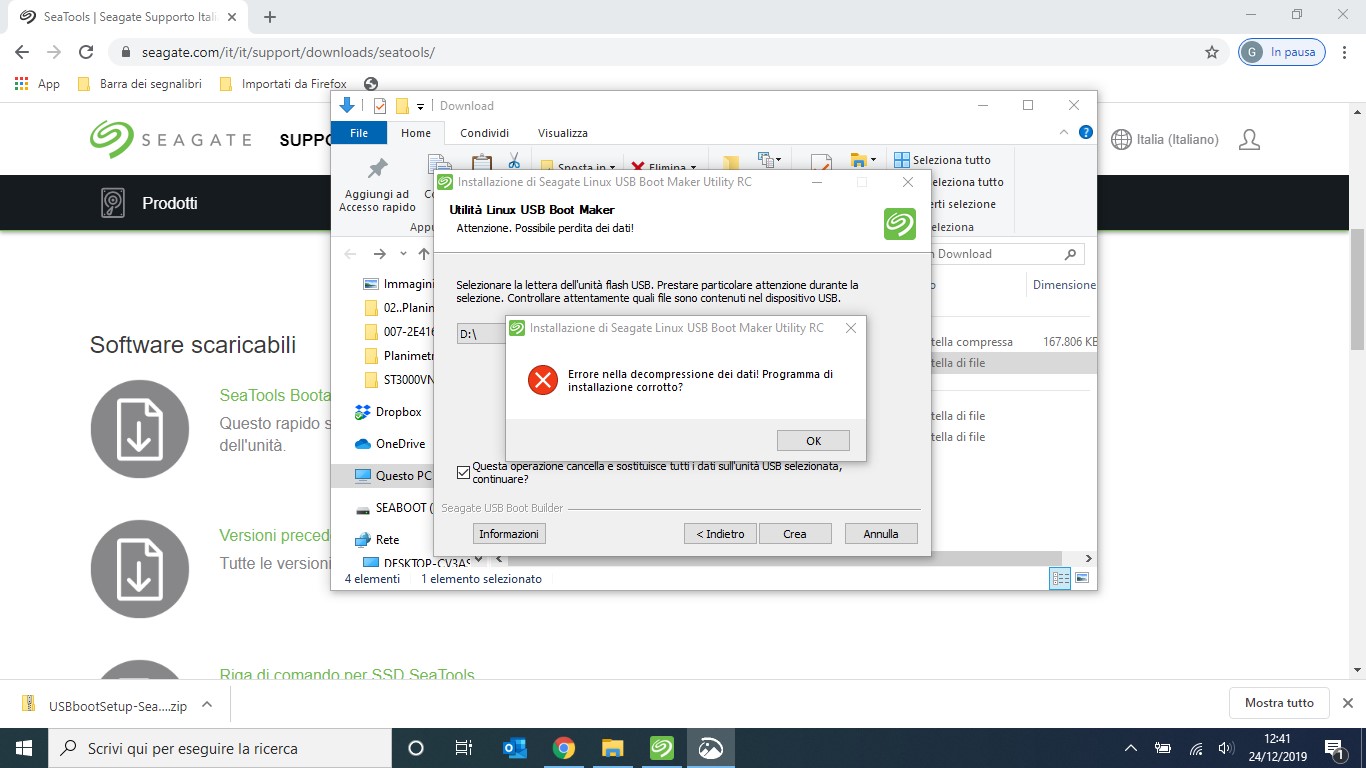The height and width of the screenshot is (768, 1366).
Task: Click the Explorer help question mark icon
Action: (x=1086, y=133)
